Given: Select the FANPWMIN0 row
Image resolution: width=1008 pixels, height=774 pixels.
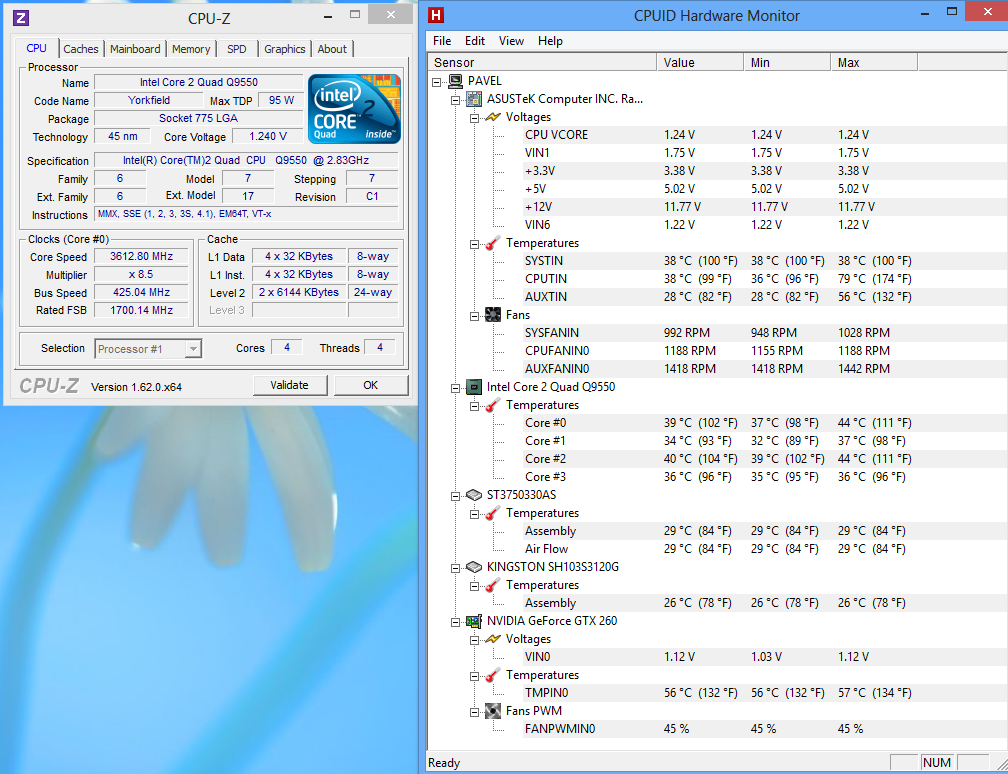Looking at the screenshot, I should click(x=764, y=729).
